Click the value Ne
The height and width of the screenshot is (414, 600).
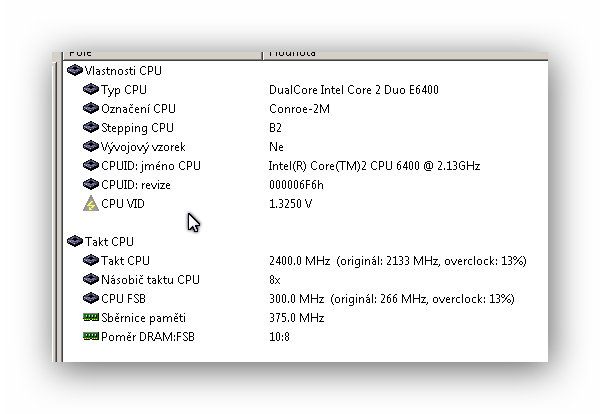pos(276,147)
